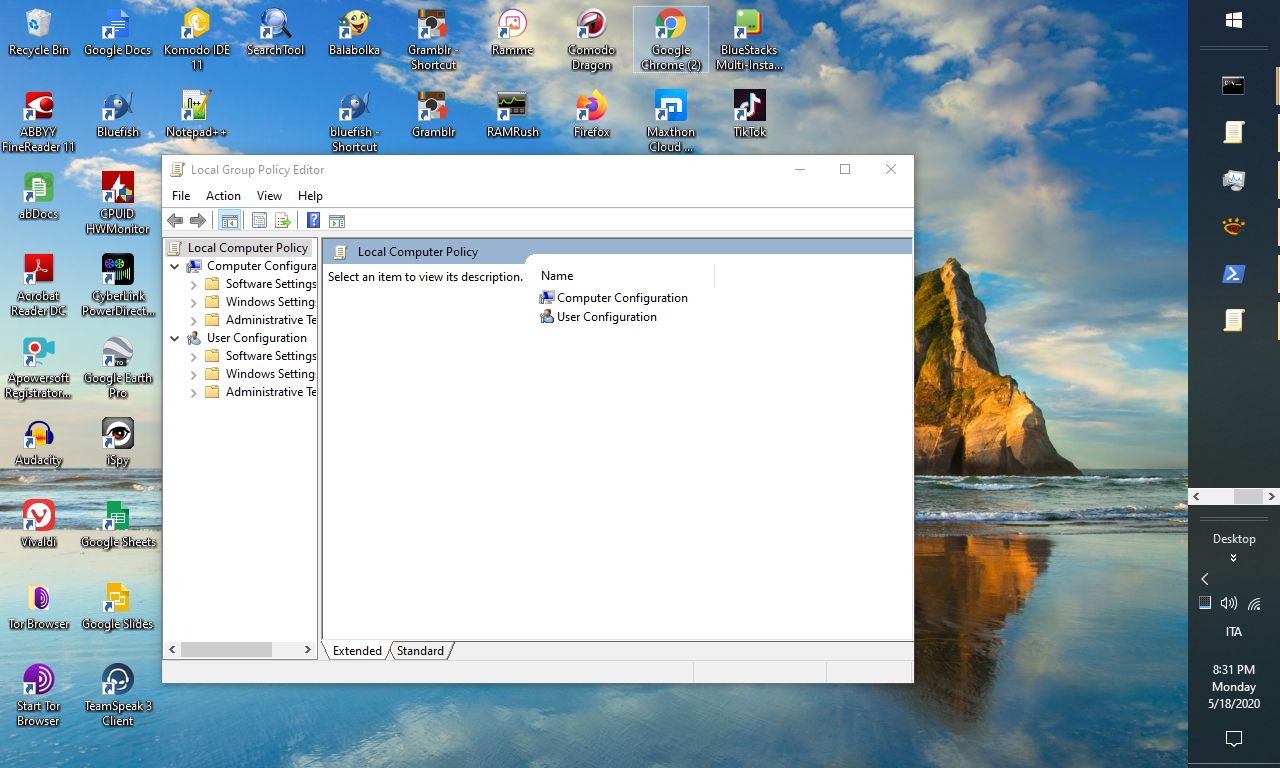Open the Recycle Bin desktop icon
Image resolution: width=1280 pixels, height=768 pixels.
[38, 33]
